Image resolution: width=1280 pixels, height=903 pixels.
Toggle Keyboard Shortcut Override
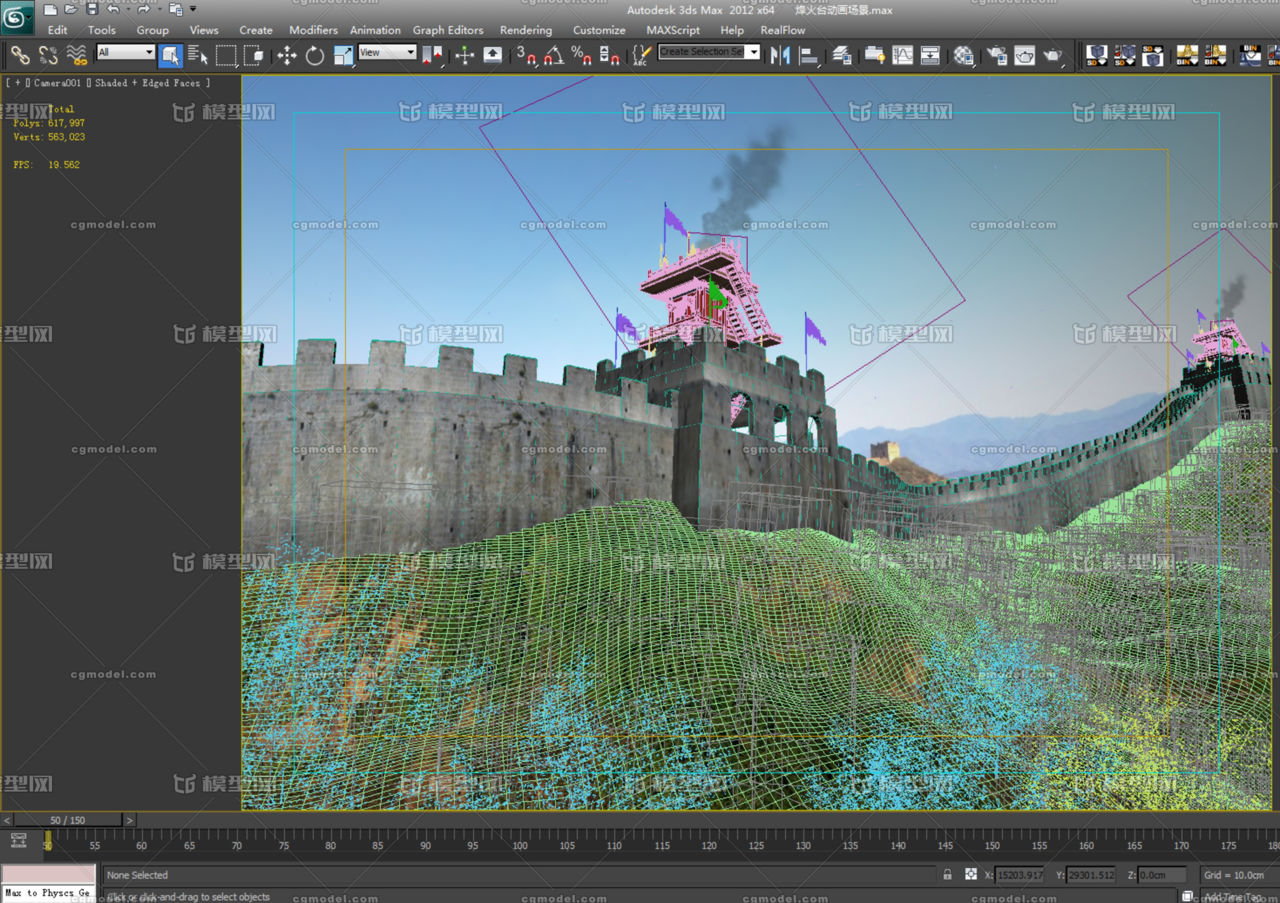(493, 55)
